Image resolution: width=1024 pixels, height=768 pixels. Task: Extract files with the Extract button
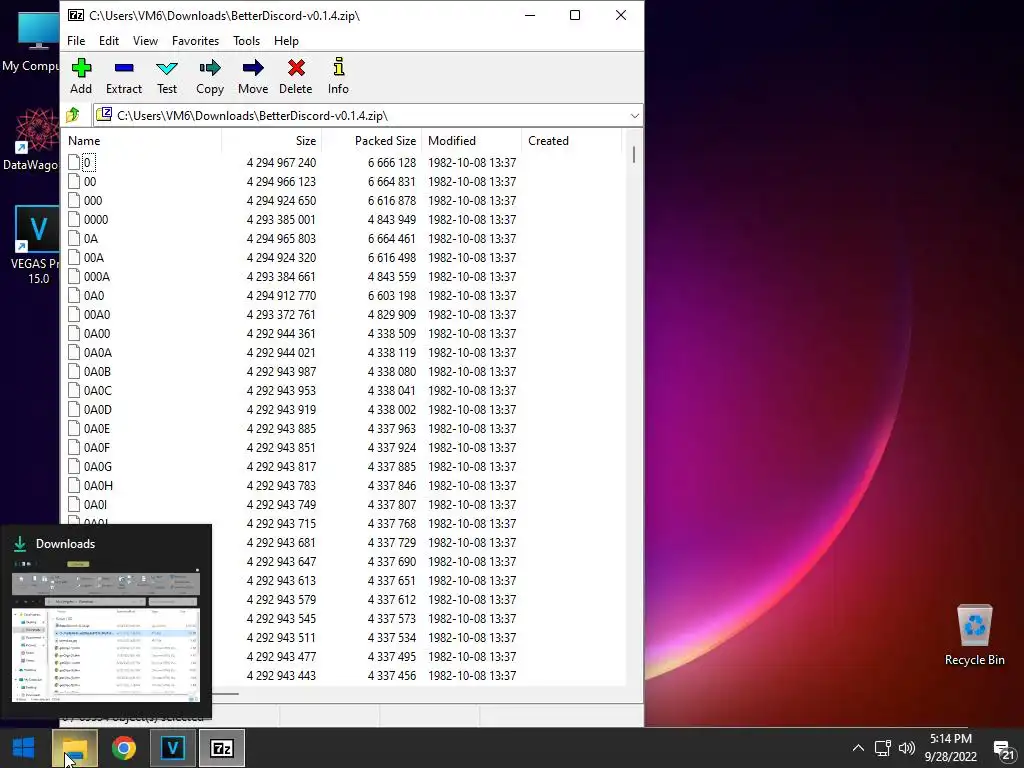click(x=123, y=76)
